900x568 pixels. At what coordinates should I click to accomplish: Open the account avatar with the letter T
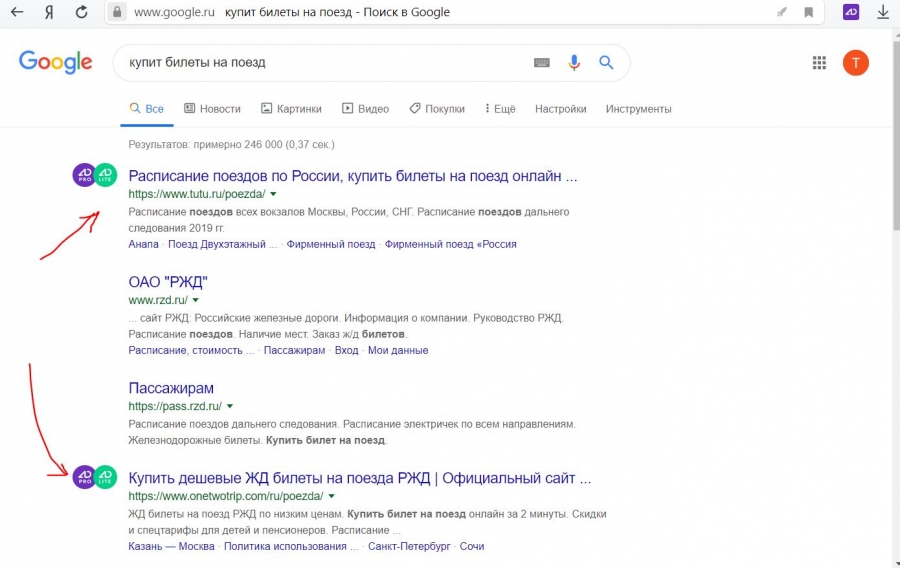[x=855, y=63]
